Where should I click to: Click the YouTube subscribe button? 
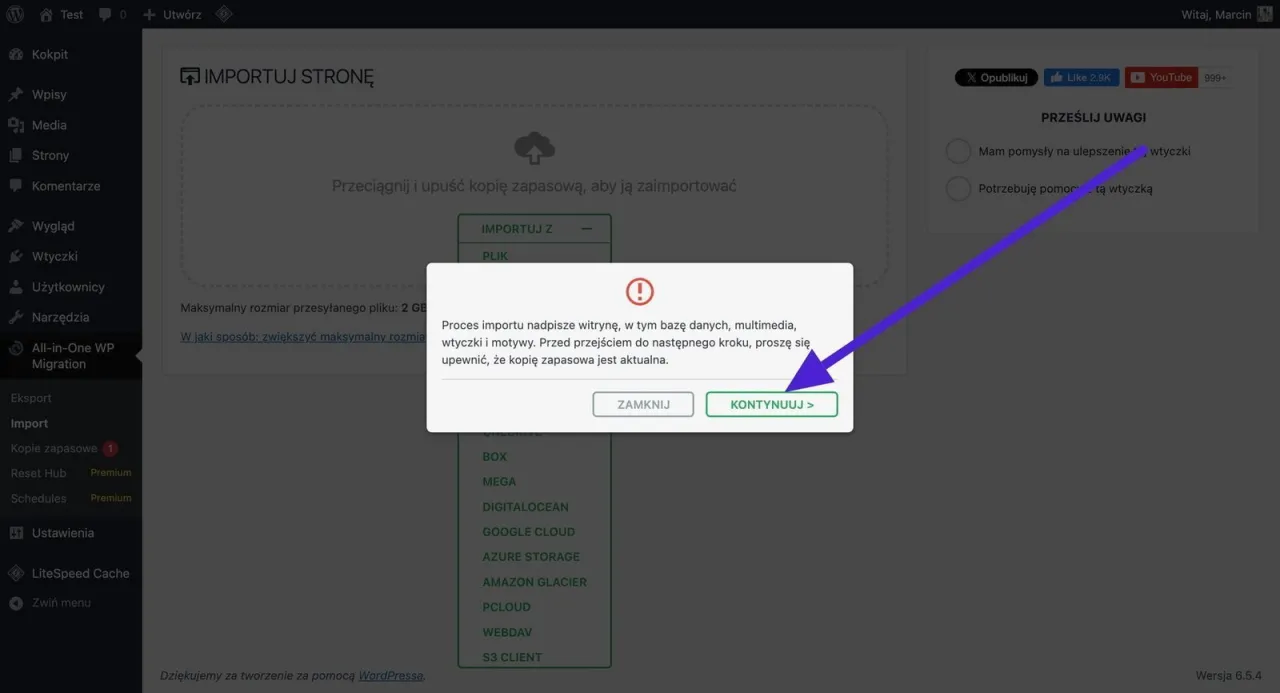[x=1161, y=77]
